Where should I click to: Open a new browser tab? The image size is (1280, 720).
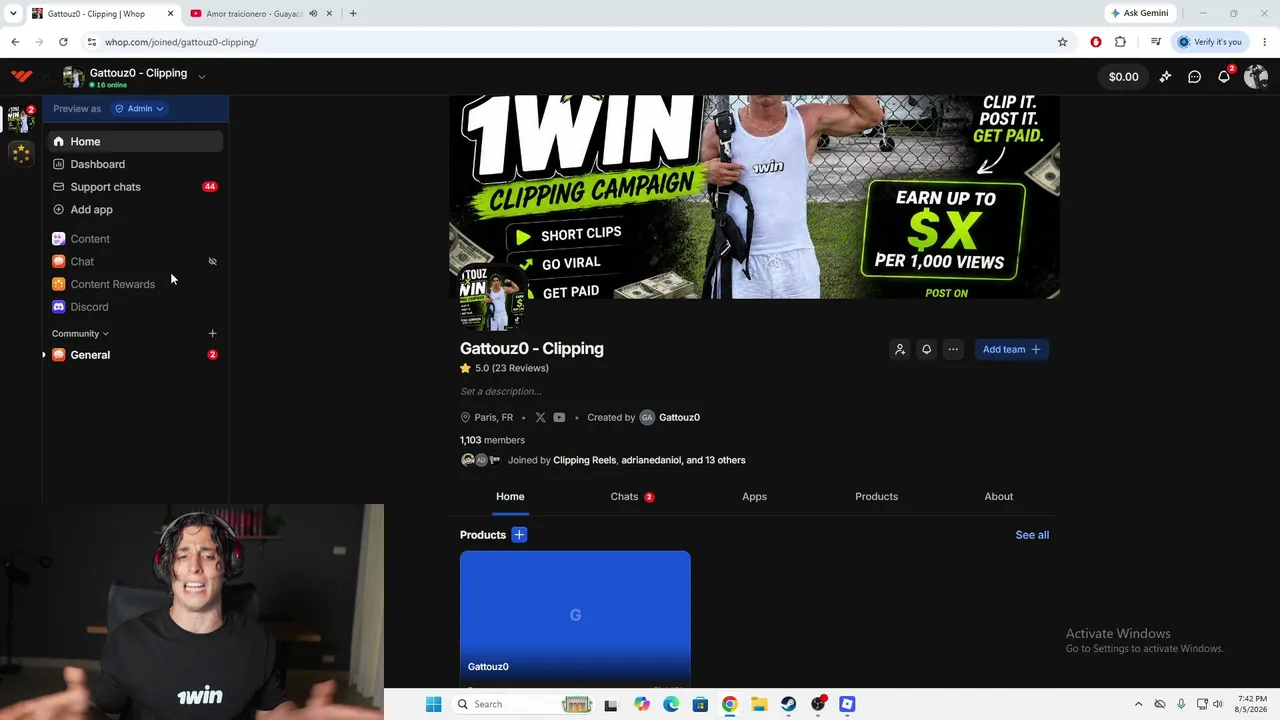tap(353, 14)
